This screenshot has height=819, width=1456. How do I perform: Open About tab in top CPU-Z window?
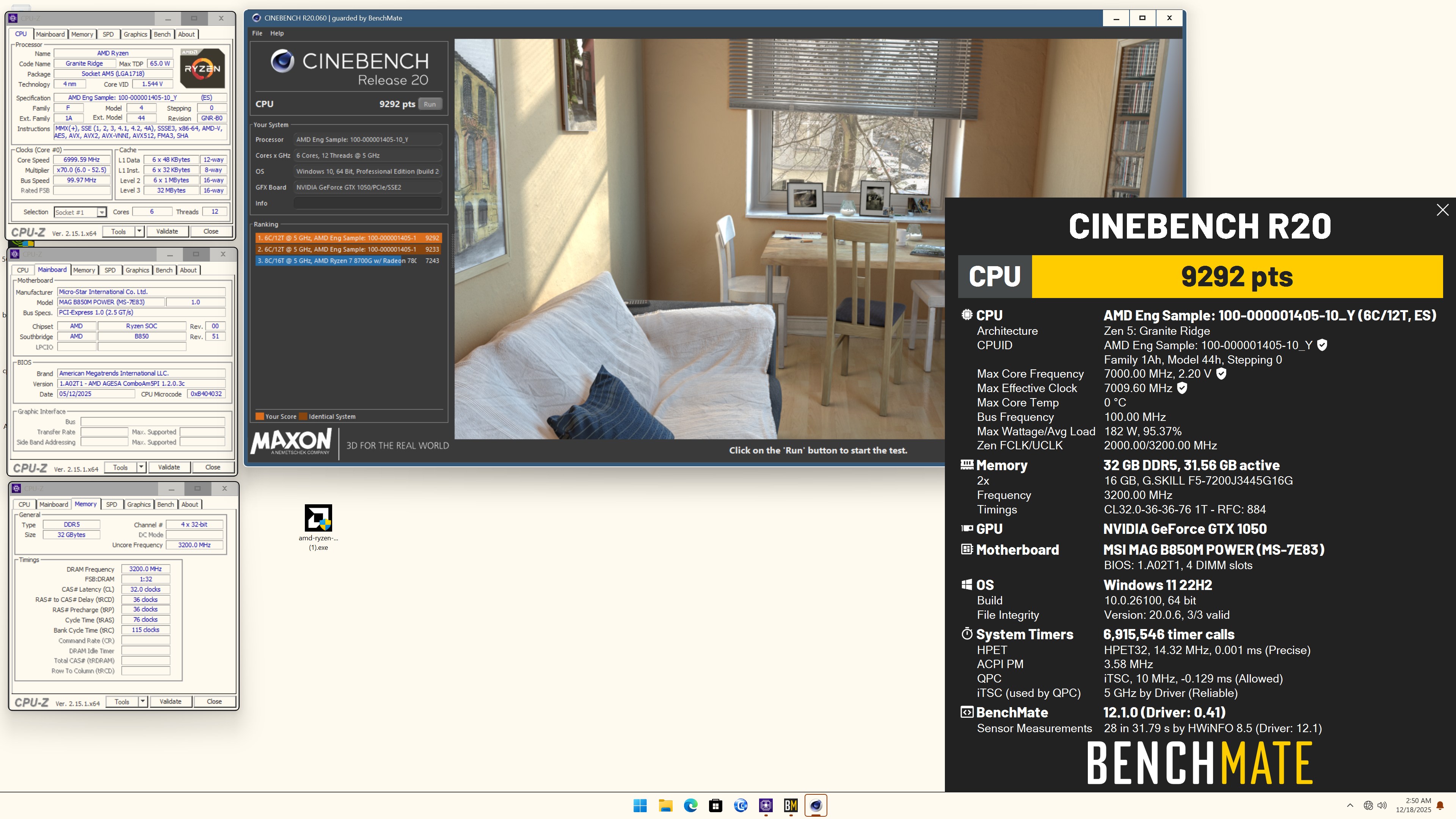click(x=187, y=35)
